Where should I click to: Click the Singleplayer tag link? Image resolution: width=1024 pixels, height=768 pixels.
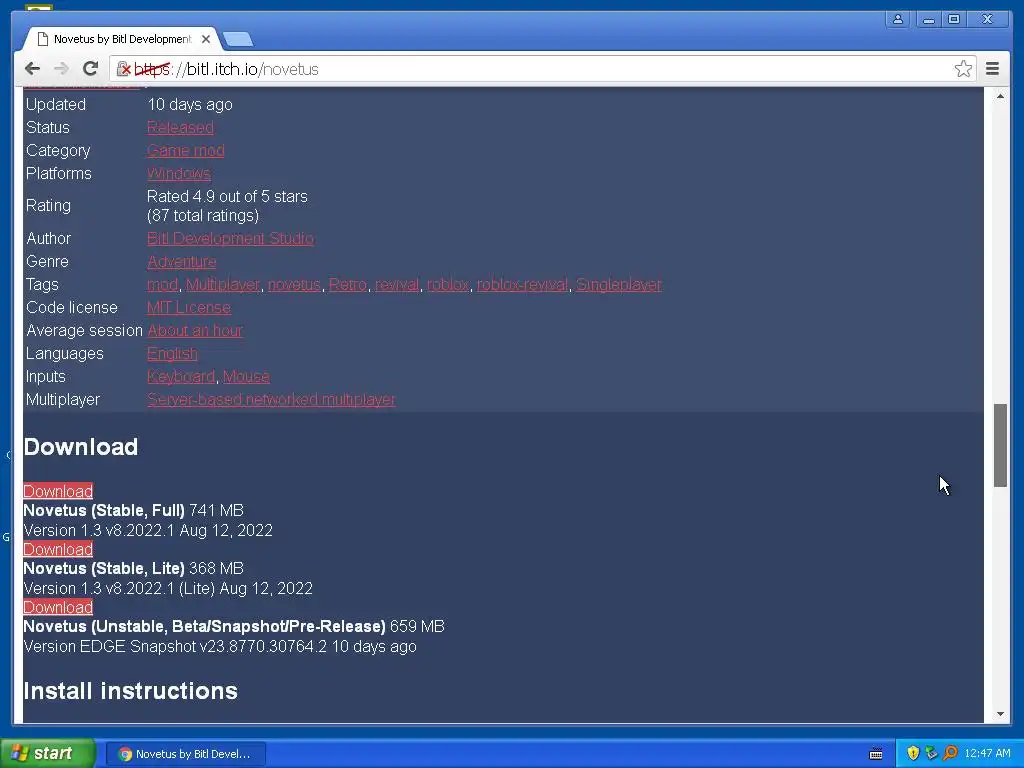pos(618,285)
